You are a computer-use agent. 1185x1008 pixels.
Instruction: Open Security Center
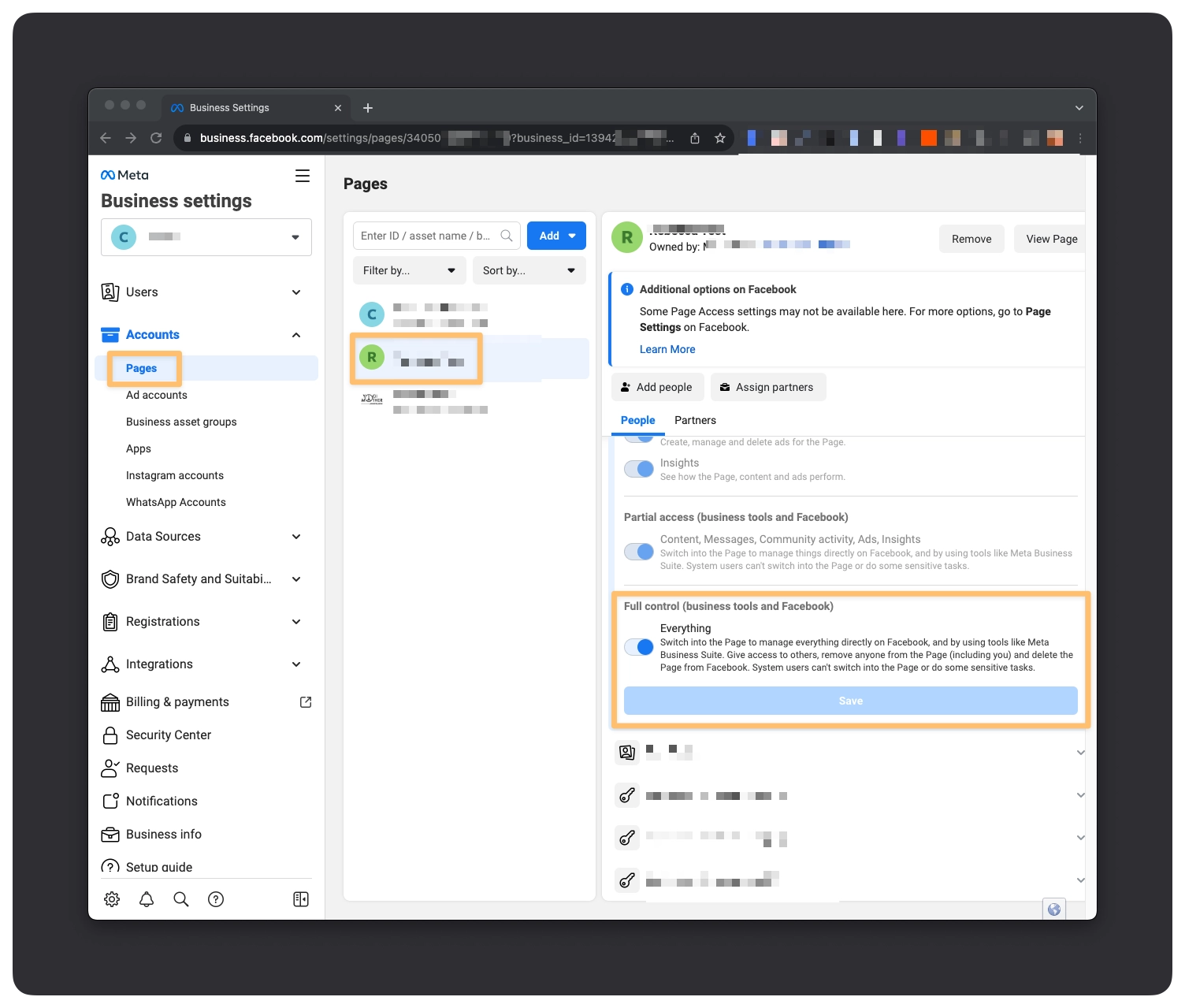point(169,735)
